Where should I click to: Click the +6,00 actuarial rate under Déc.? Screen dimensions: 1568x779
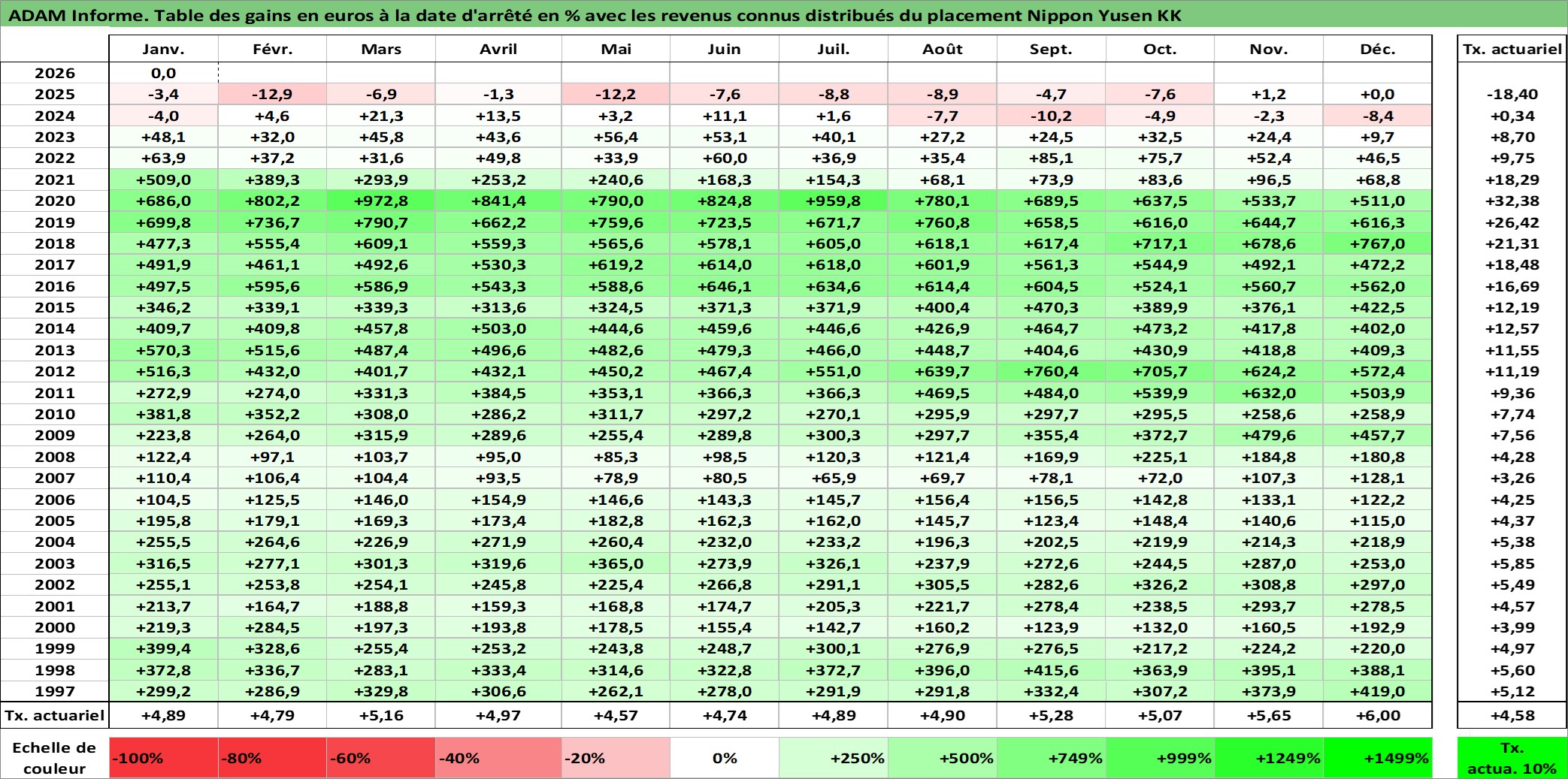click(1378, 715)
